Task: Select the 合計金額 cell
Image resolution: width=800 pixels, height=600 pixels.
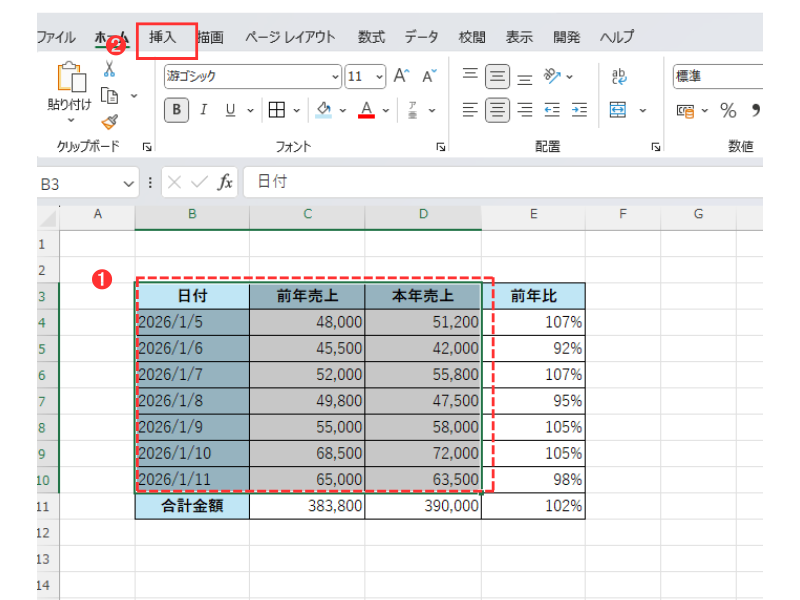Action: [192, 506]
